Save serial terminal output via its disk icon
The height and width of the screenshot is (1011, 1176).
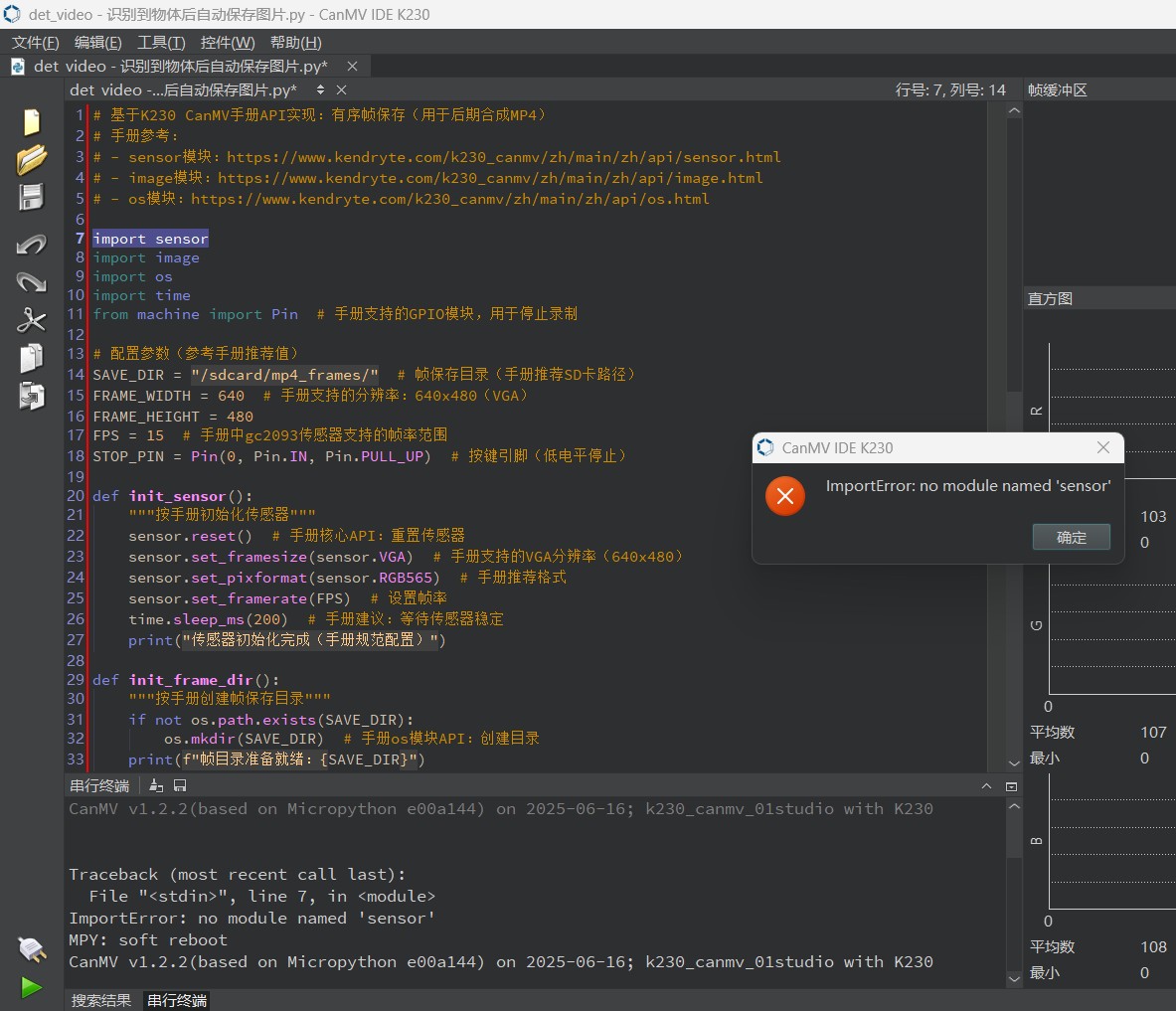pyautogui.click(x=180, y=785)
